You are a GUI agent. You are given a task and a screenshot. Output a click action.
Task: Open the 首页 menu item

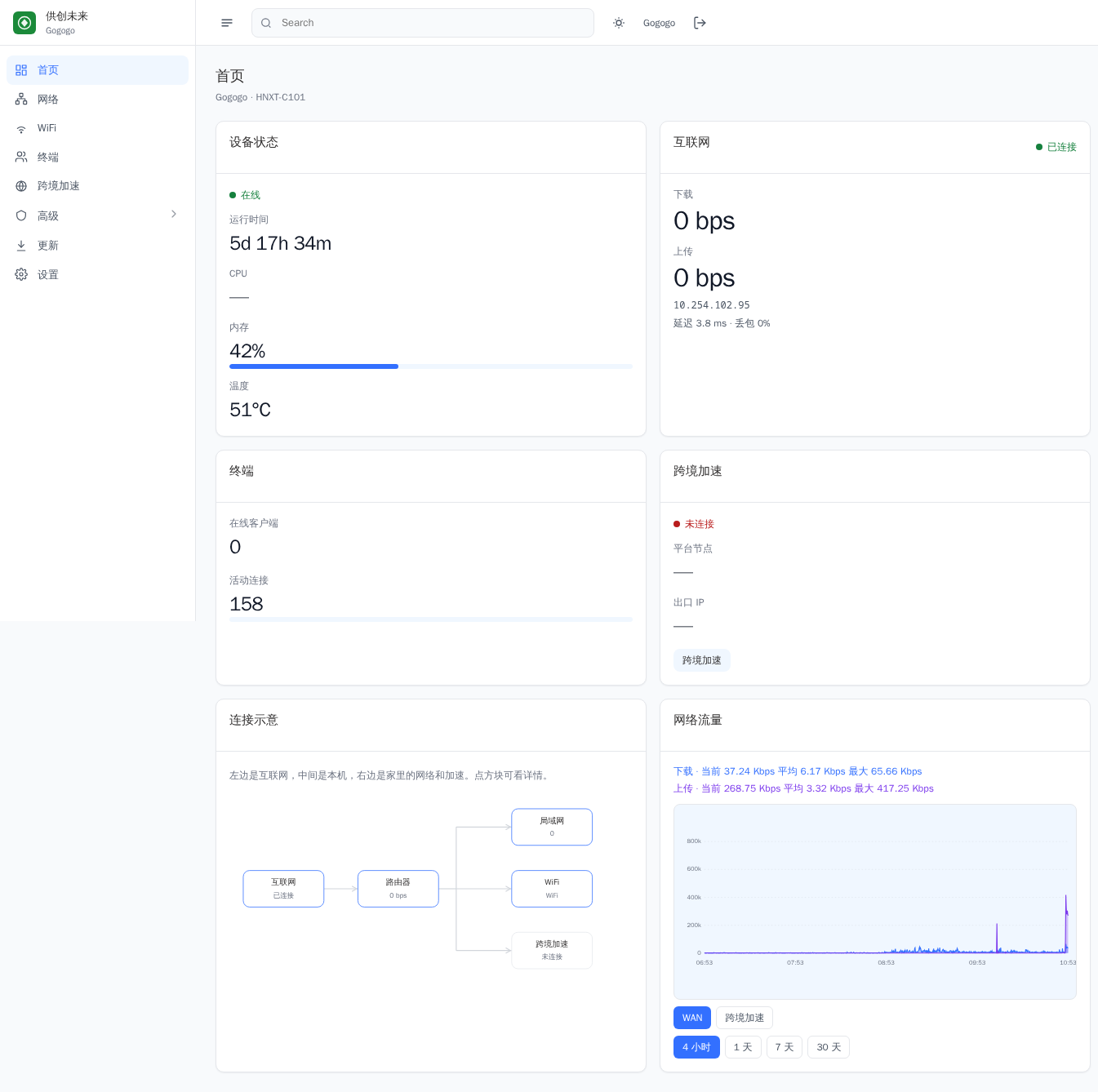click(97, 70)
